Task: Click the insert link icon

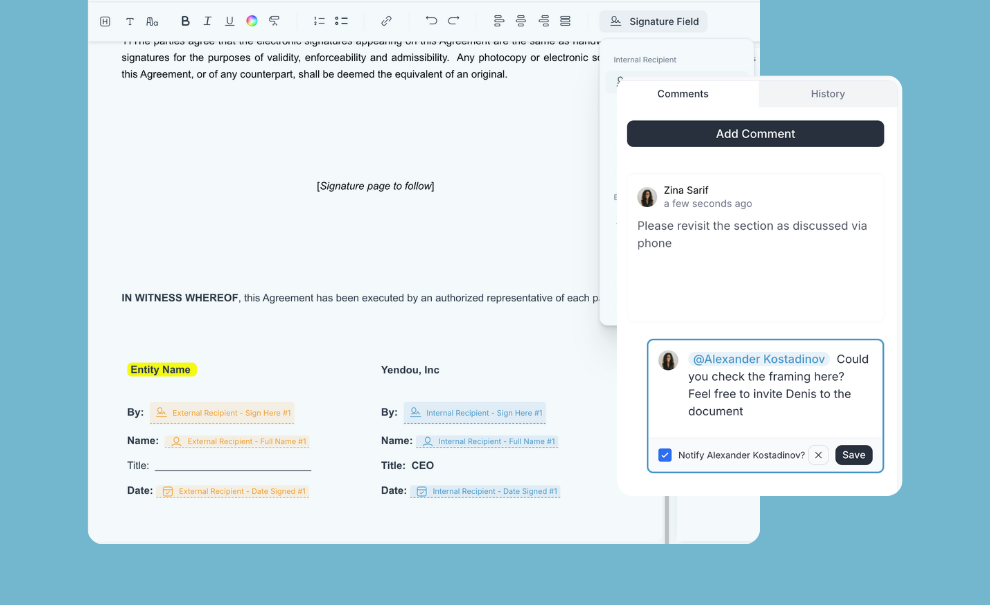Action: point(386,21)
